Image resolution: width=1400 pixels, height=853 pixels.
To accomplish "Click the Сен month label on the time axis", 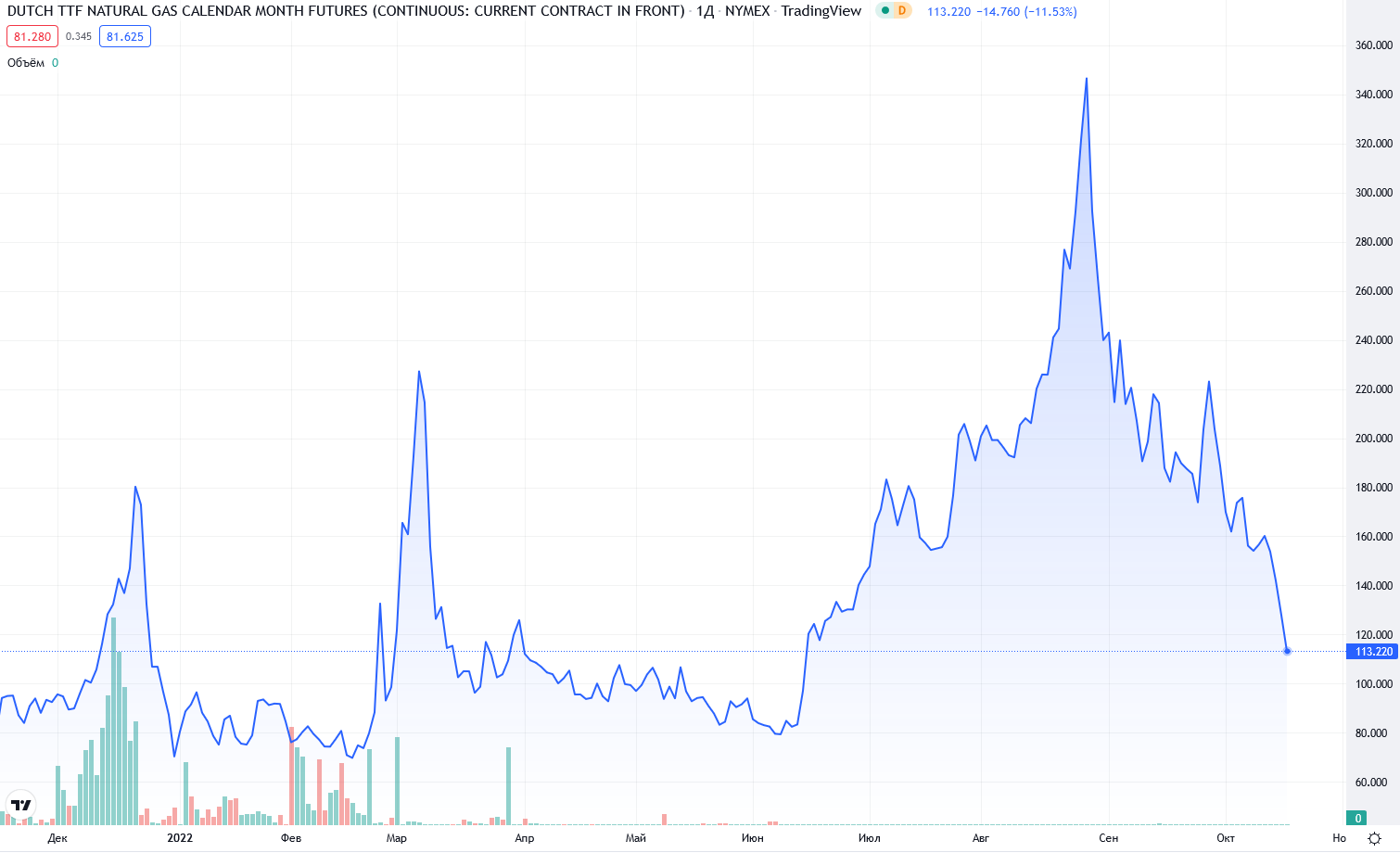I will click(x=1108, y=838).
